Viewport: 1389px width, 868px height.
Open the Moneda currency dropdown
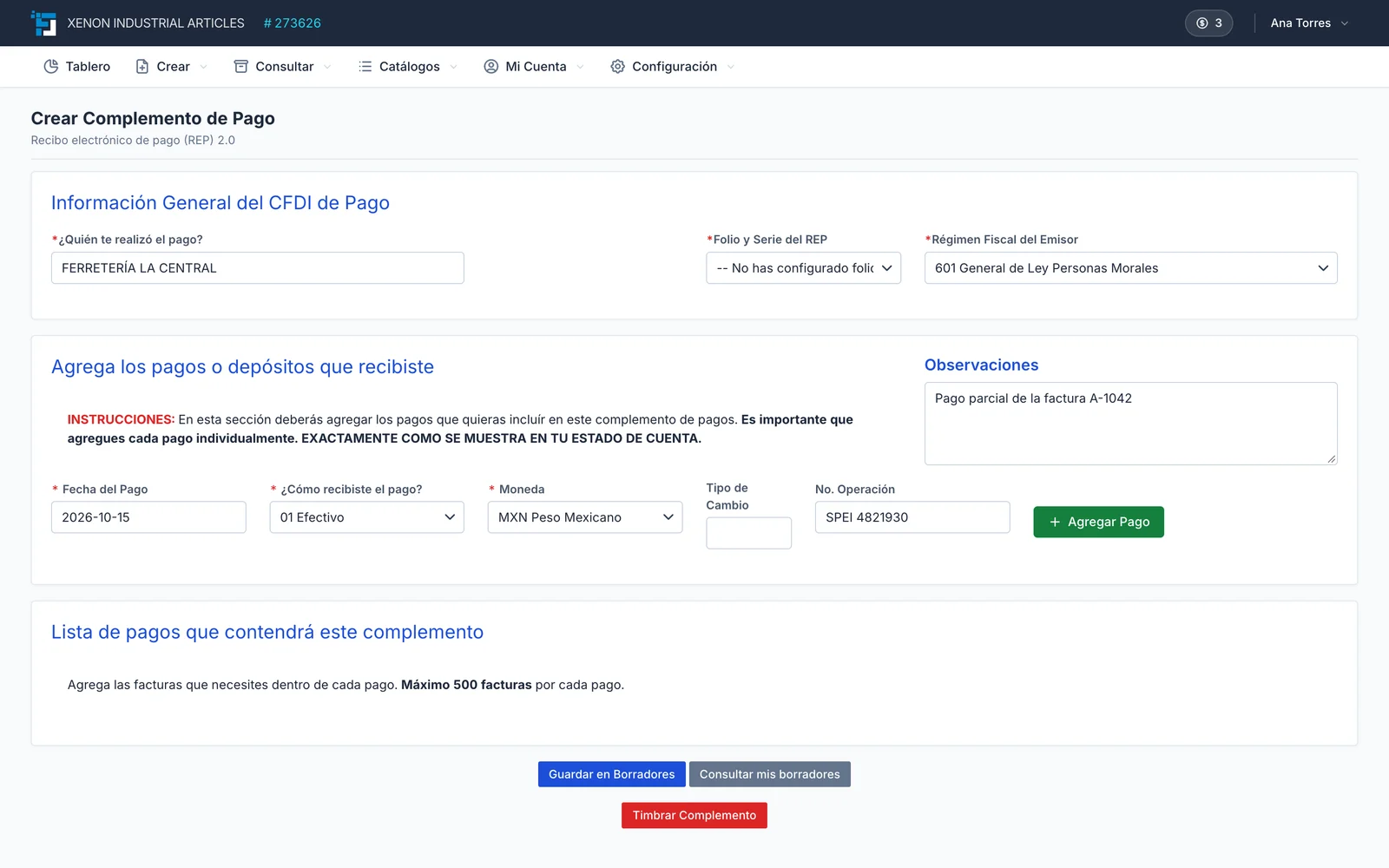click(x=585, y=517)
